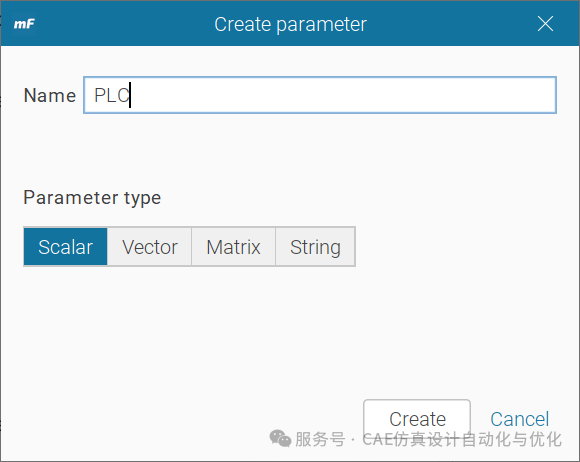This screenshot has width=580, height=462.
Task: Pick the String parameter type
Action: (x=315, y=247)
